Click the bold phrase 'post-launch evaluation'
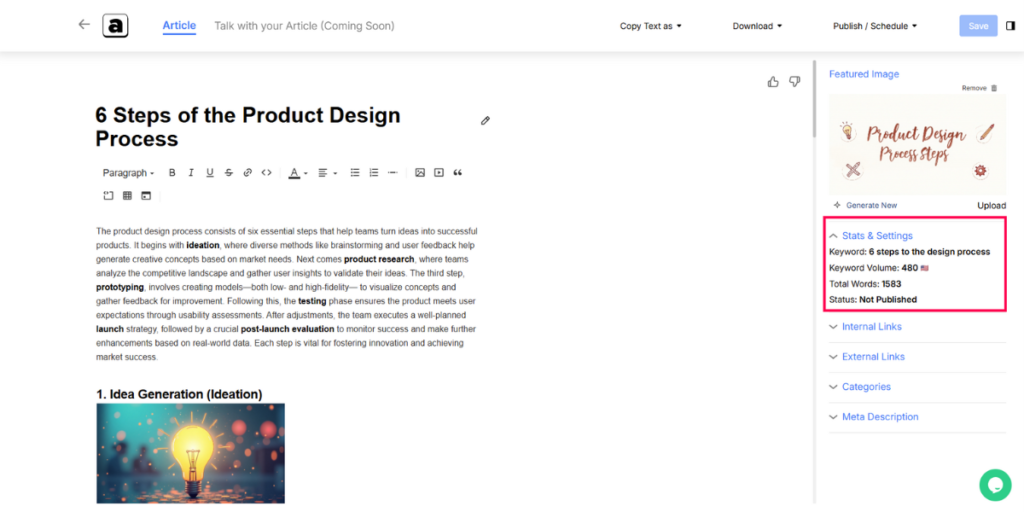Screen dimensions: 1024x512 pyautogui.click(x=287, y=329)
